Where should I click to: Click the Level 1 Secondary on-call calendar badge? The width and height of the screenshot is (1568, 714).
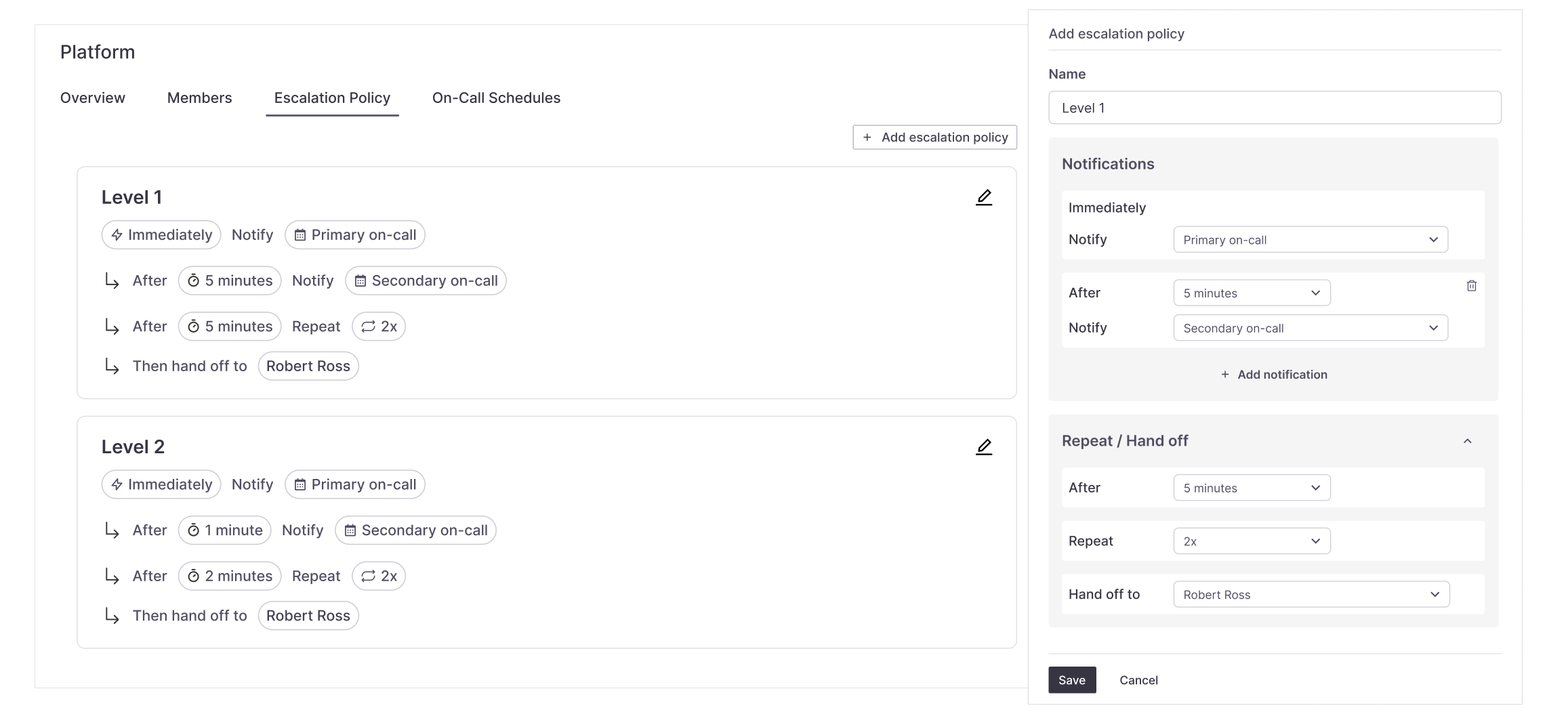pyautogui.click(x=426, y=280)
